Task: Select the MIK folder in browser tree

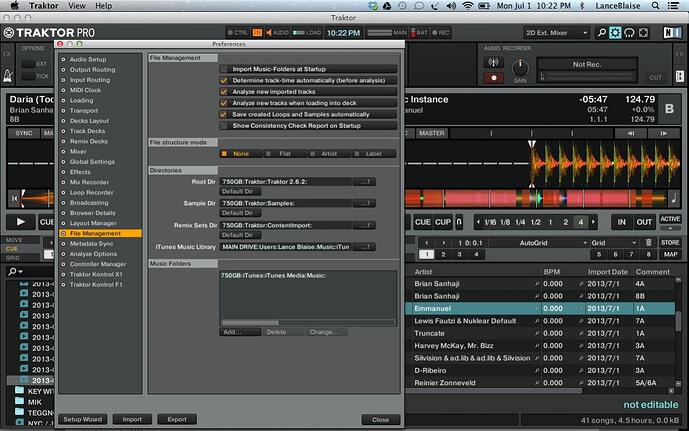Action: click(x=34, y=402)
